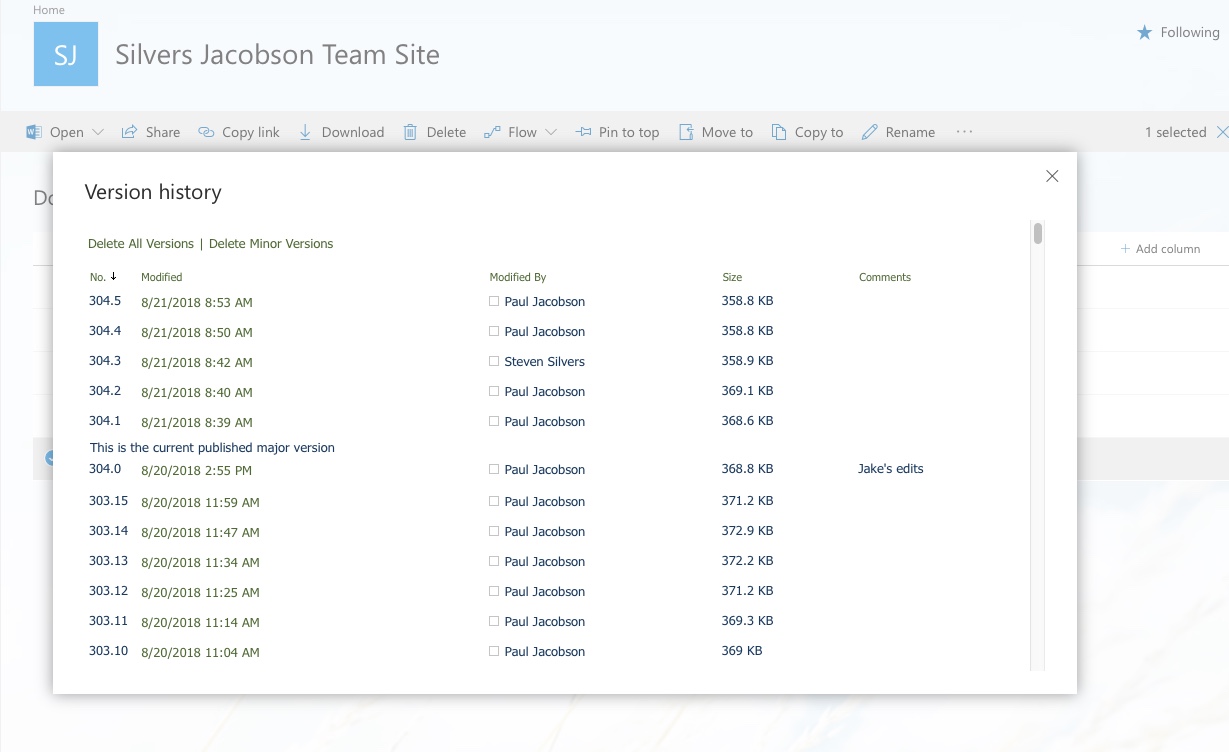
Task: Click the dialog vertical scrollbar thumb
Action: click(1038, 234)
